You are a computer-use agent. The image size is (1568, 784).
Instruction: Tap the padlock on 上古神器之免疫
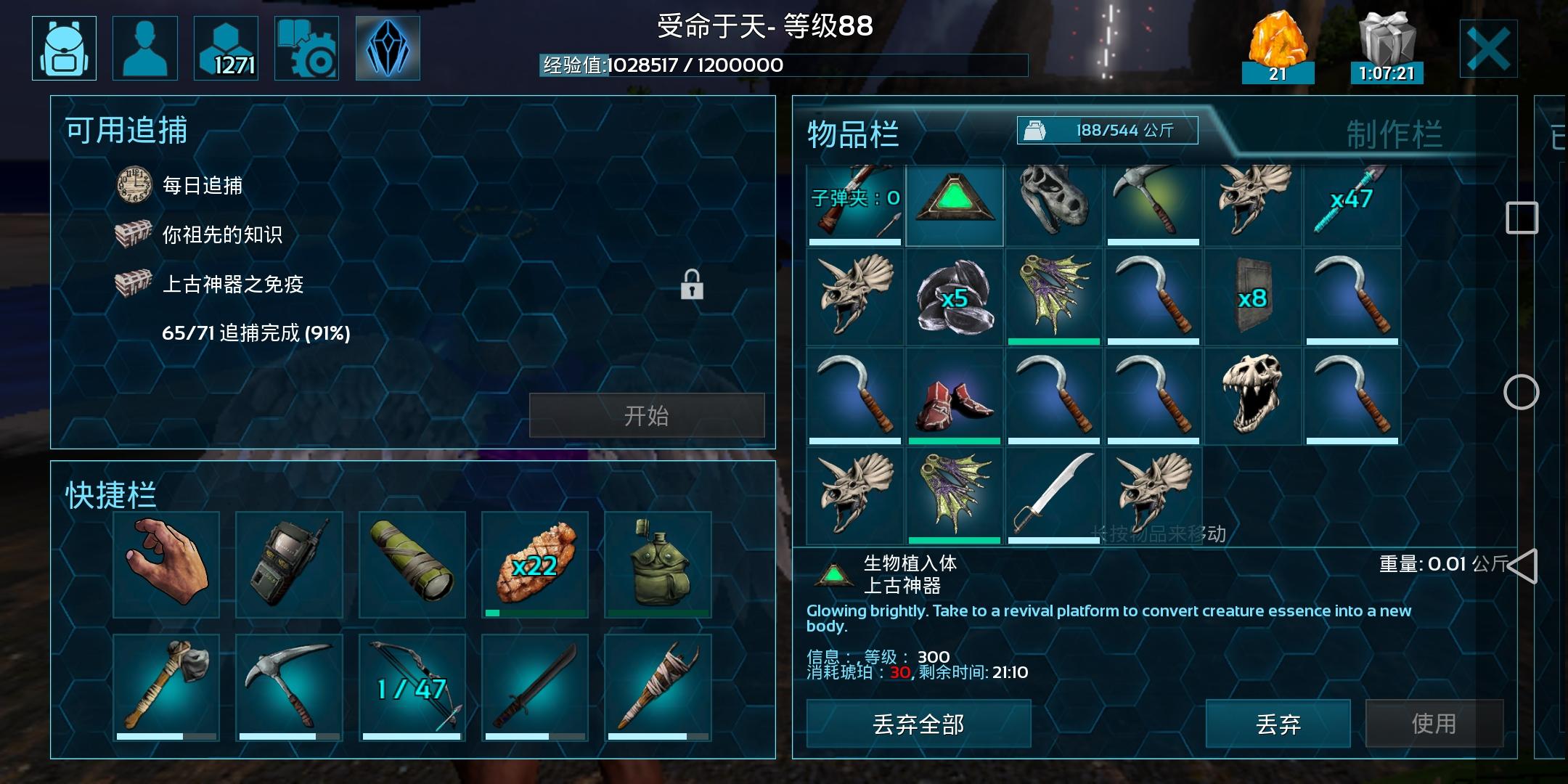click(692, 285)
